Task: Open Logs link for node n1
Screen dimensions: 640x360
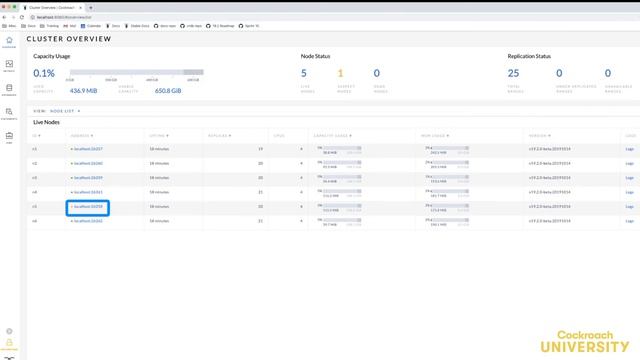Action: click(x=630, y=149)
